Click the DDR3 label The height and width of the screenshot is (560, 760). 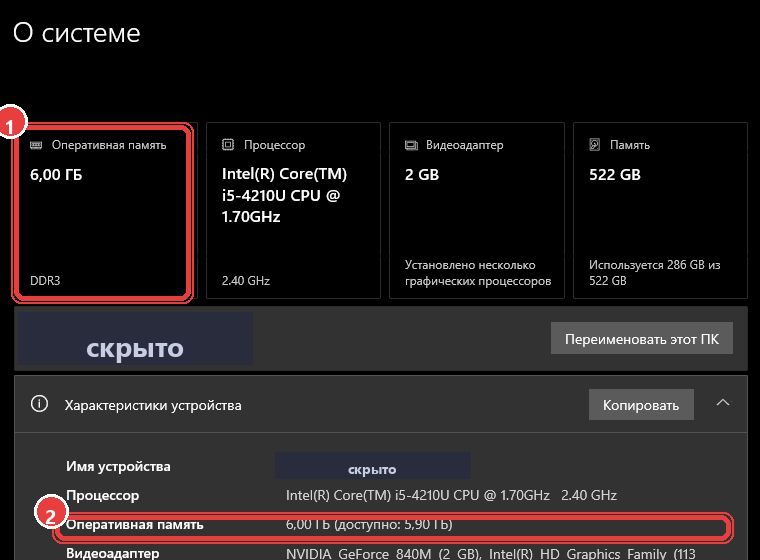(45, 281)
